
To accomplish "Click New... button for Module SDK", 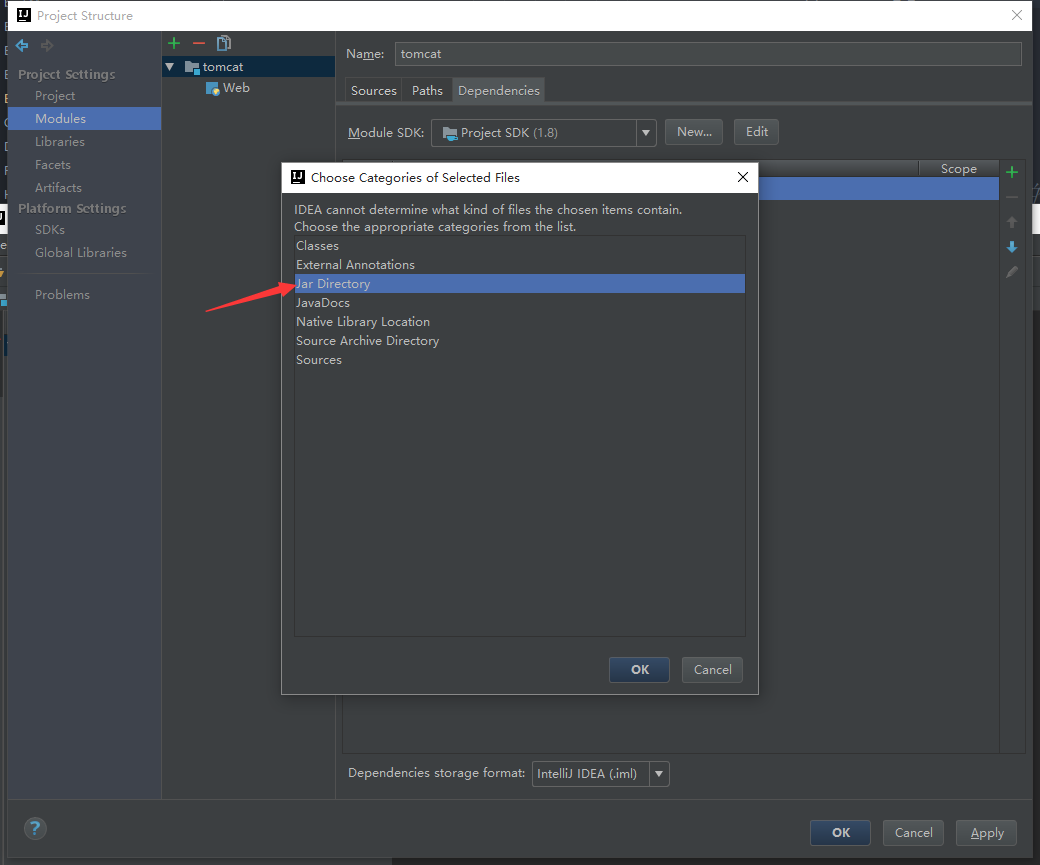I will [x=694, y=132].
